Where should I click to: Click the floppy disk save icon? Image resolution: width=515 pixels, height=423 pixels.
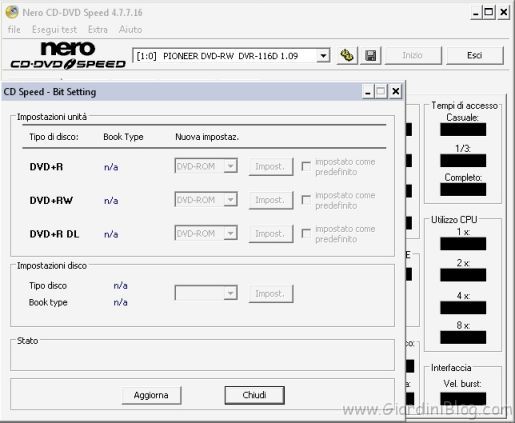click(x=370, y=55)
